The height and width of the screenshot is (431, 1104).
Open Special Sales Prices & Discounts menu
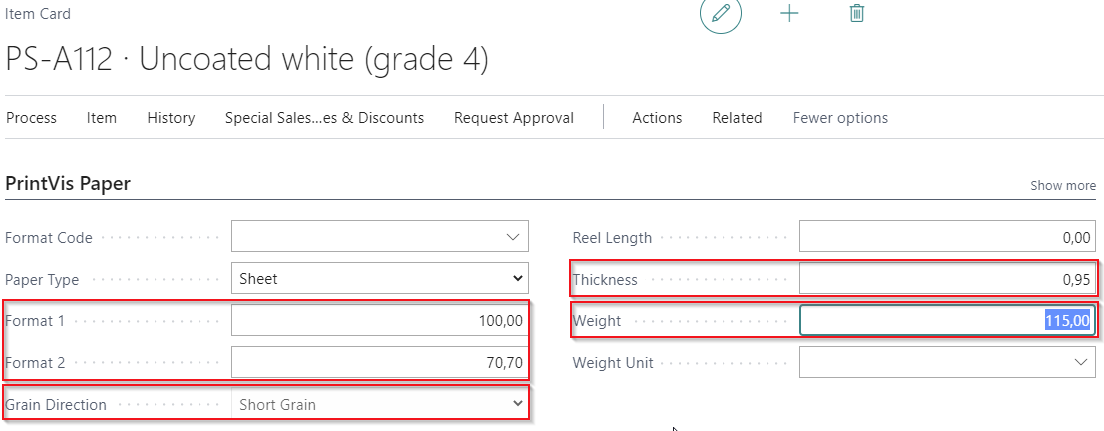[324, 118]
